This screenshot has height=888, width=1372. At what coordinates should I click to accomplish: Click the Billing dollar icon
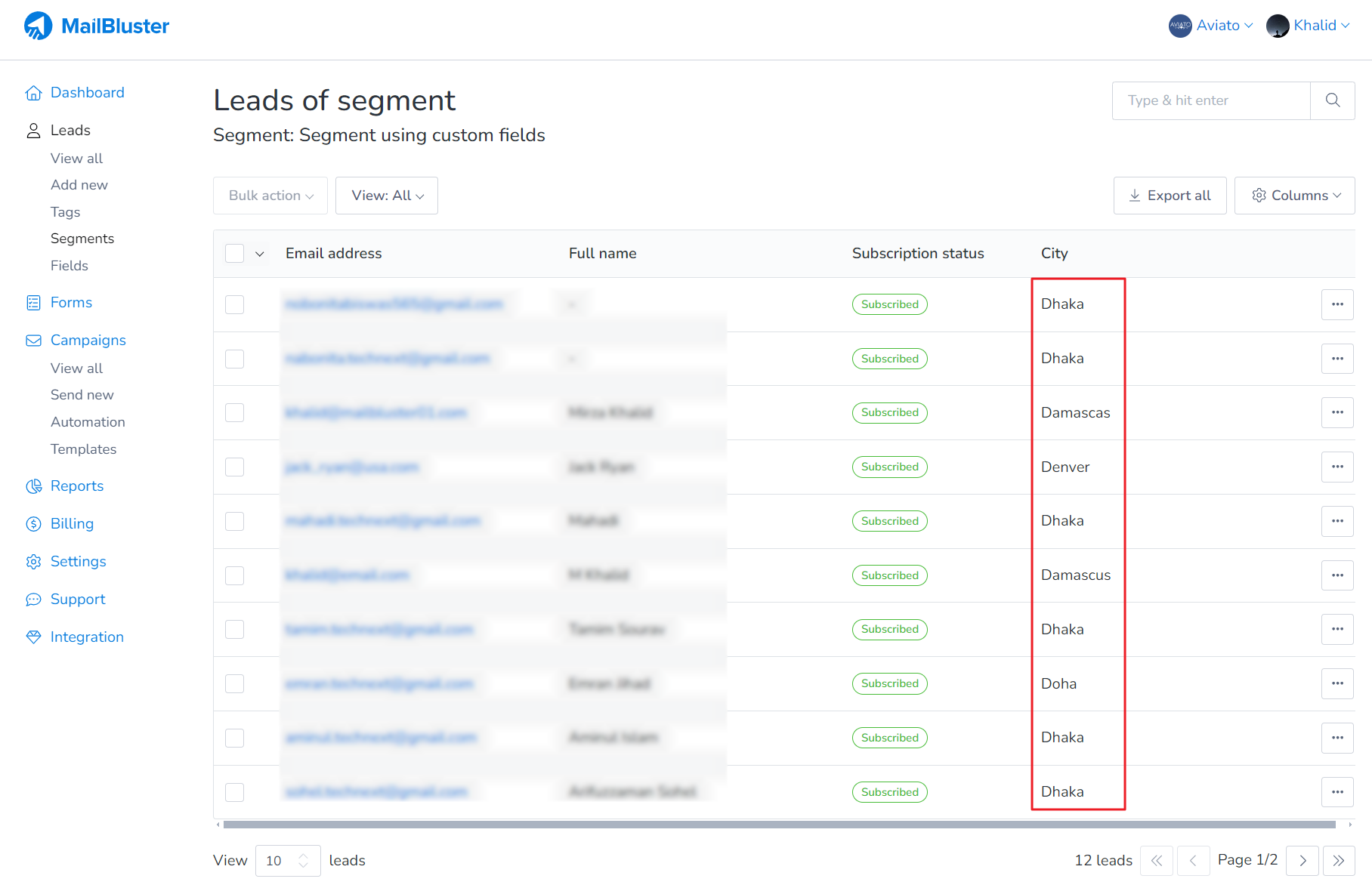33,524
